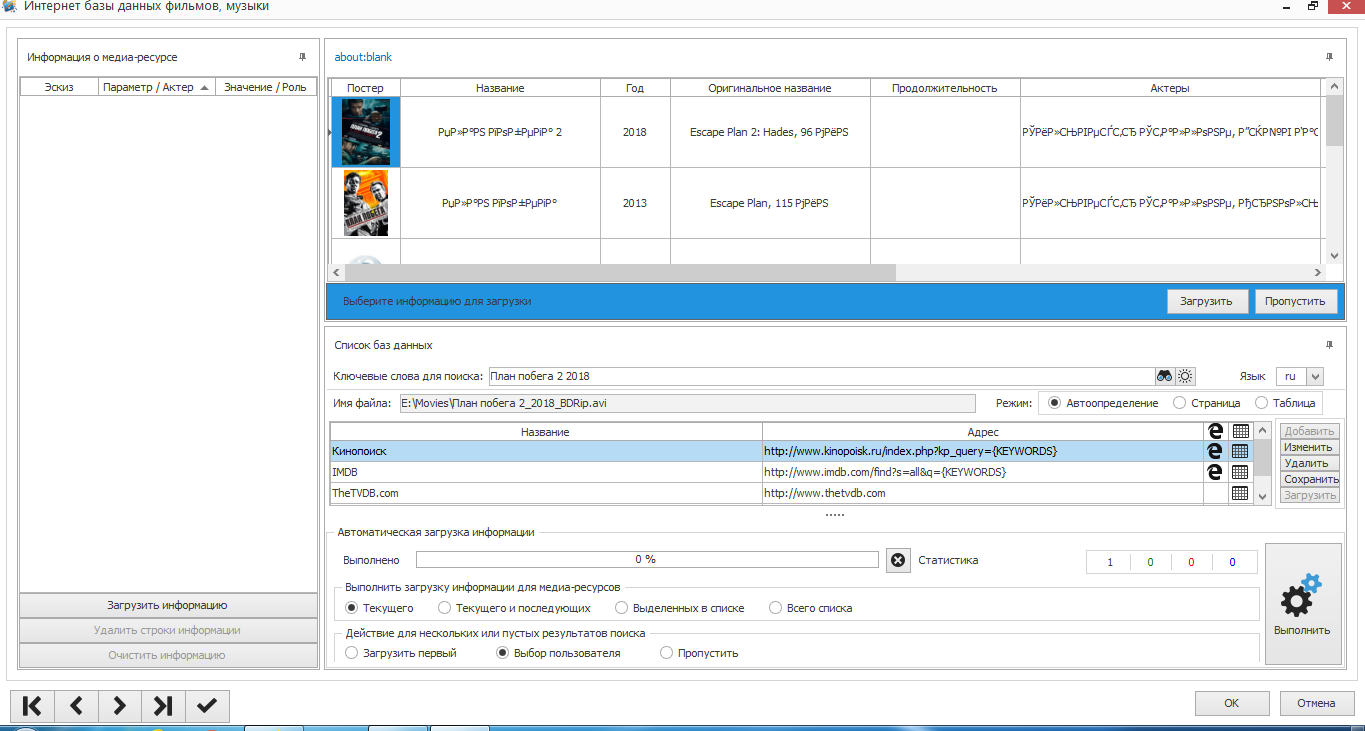Click year cell 2018
The height and width of the screenshot is (731, 1365).
635,132
